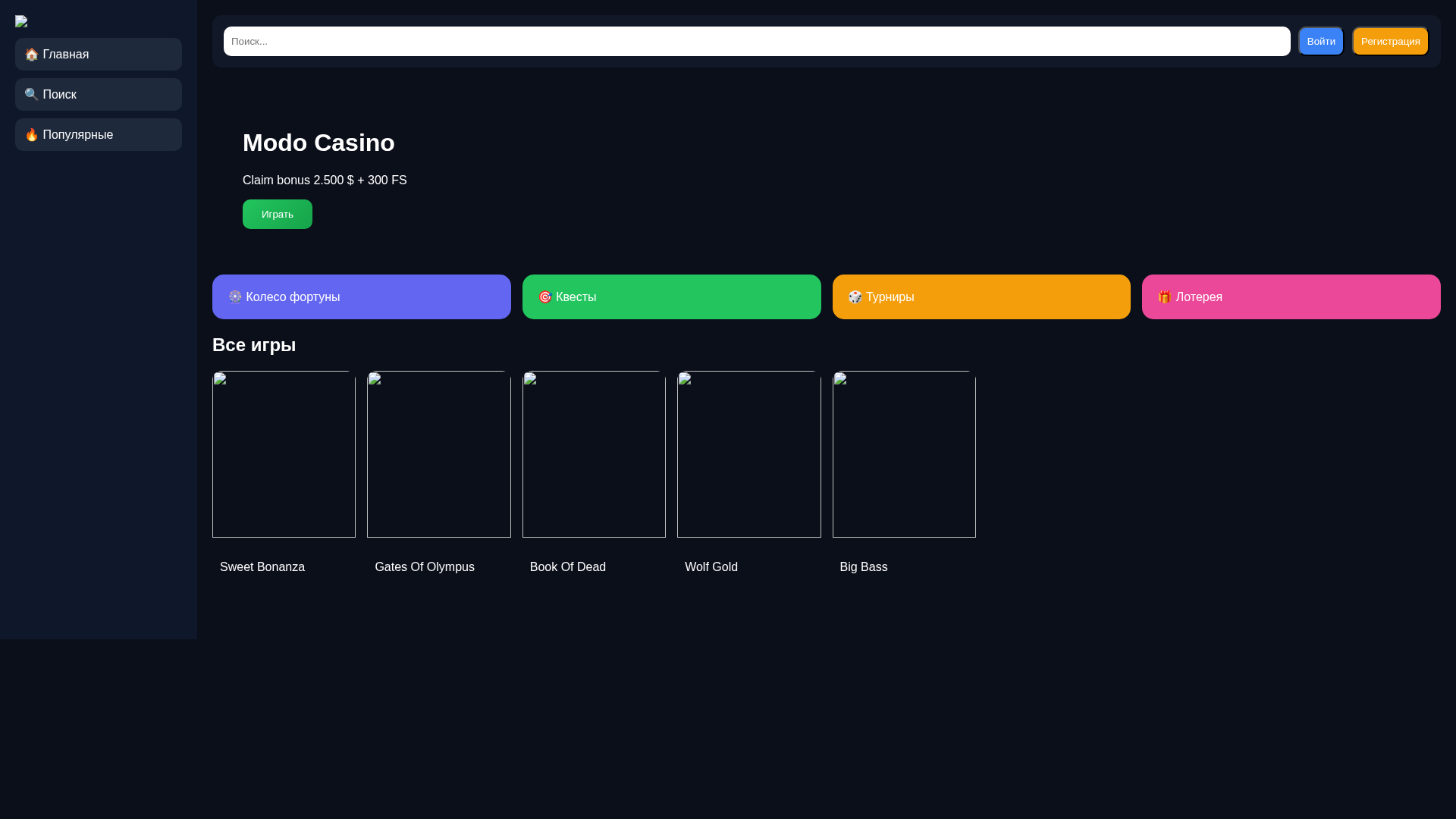Click the Big Bass title text
The width and height of the screenshot is (1456, 819).
pos(864,566)
